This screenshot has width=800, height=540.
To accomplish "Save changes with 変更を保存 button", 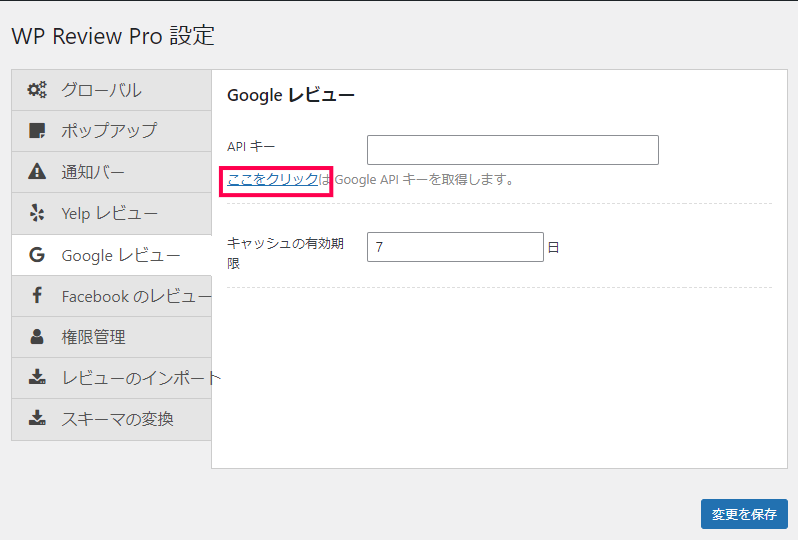I will 744,513.
